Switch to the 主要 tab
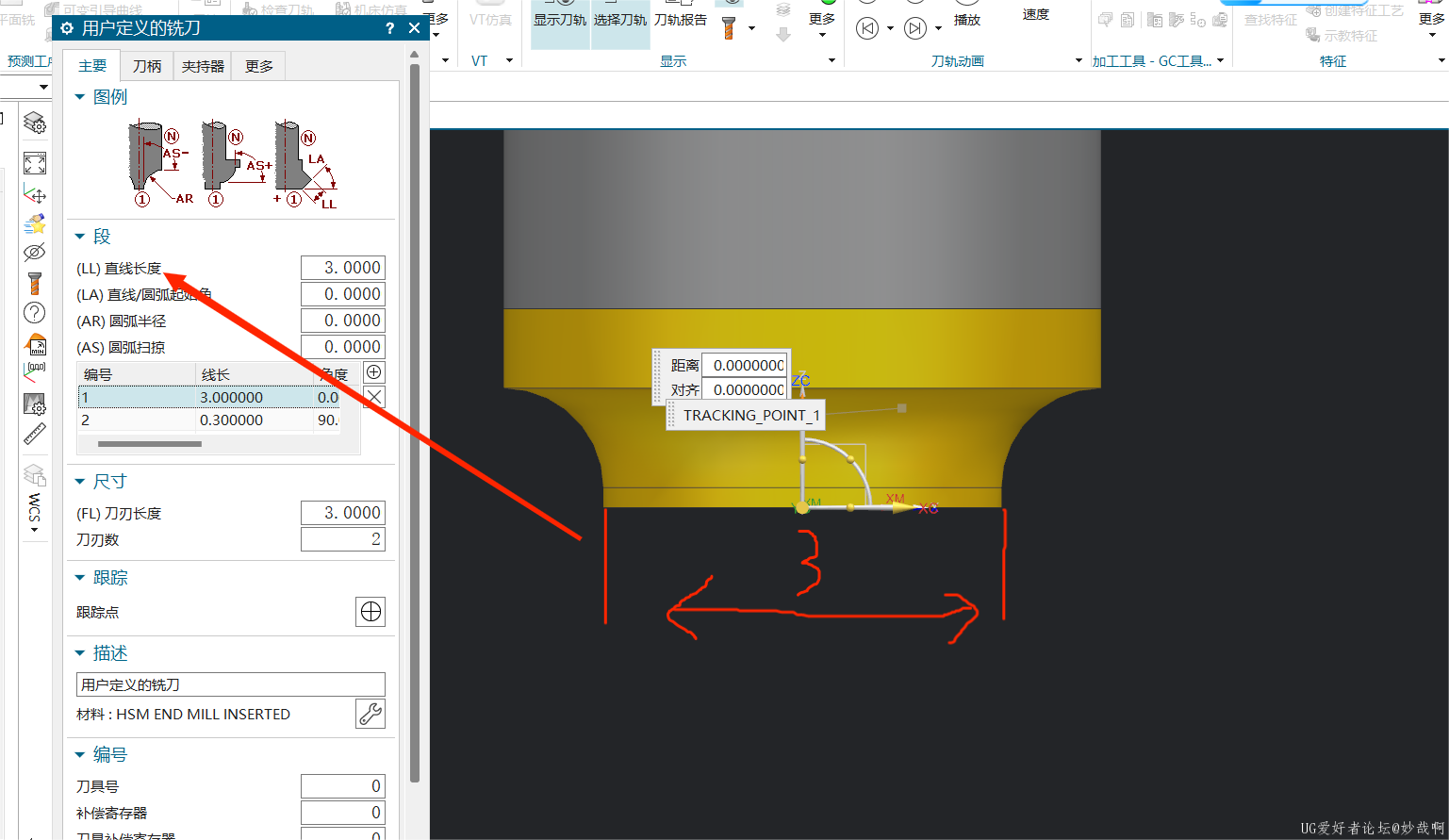Image resolution: width=1449 pixels, height=840 pixels. tap(92, 65)
